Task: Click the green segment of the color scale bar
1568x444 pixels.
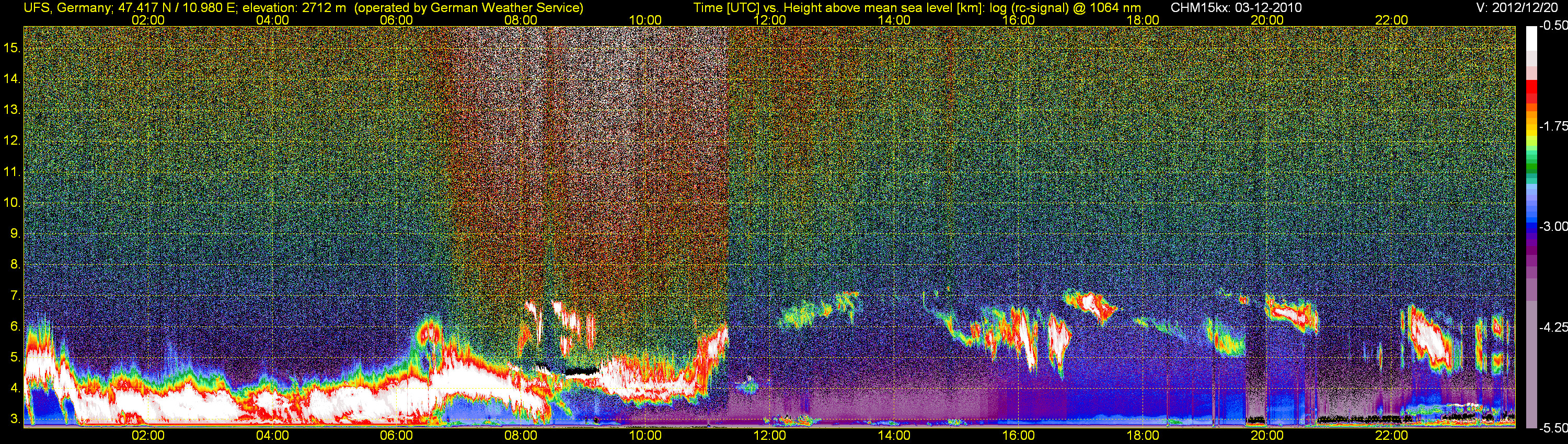Action: pyautogui.click(x=1531, y=166)
